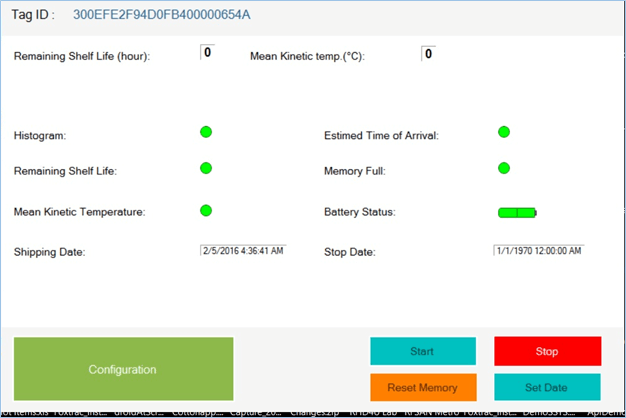Screen dimensions: 626x418
Task: Click the Mean Kinetic Temperature green indicator
Action: 206,210
